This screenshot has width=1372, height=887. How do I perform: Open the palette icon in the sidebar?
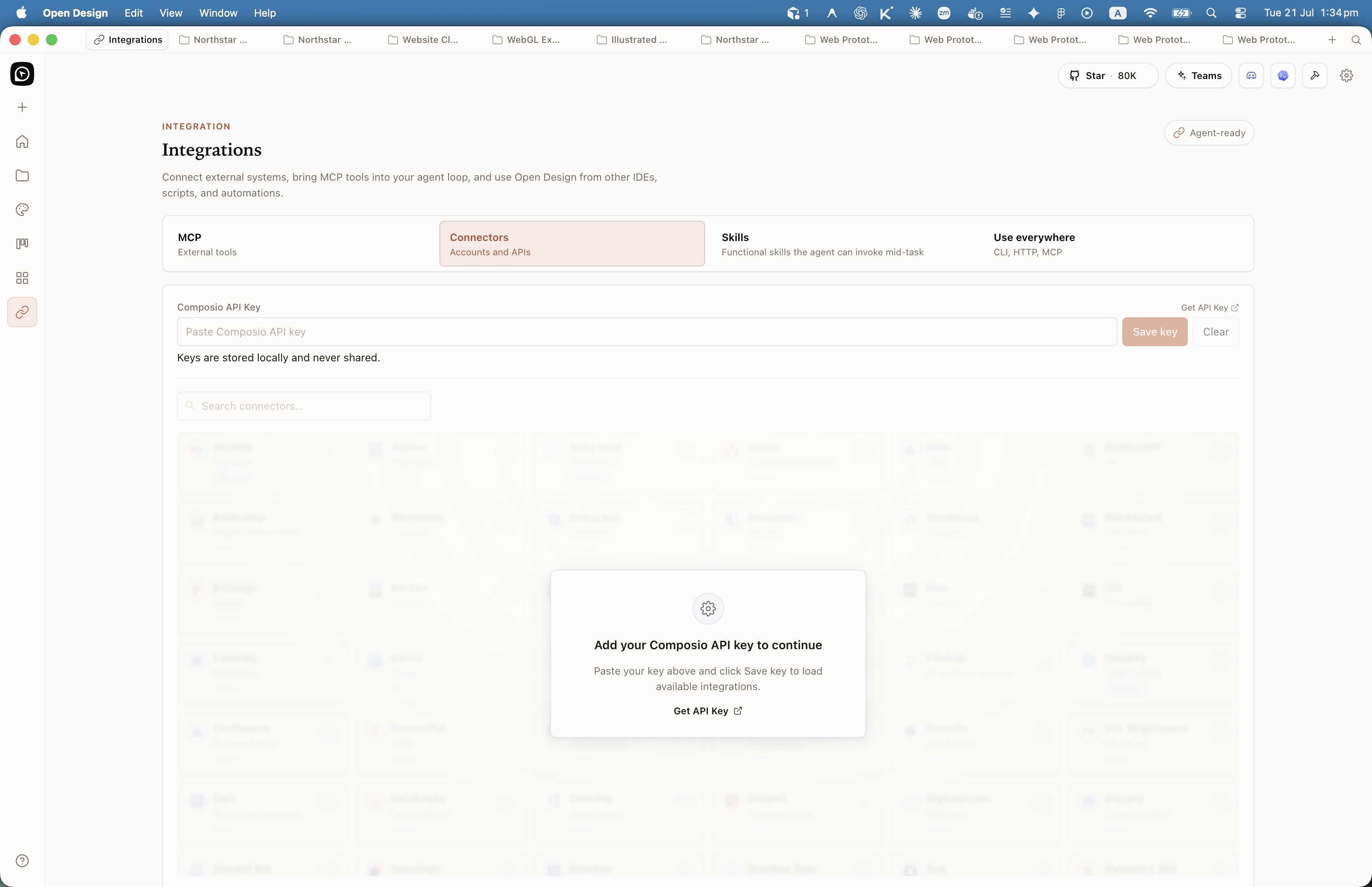click(x=22, y=210)
